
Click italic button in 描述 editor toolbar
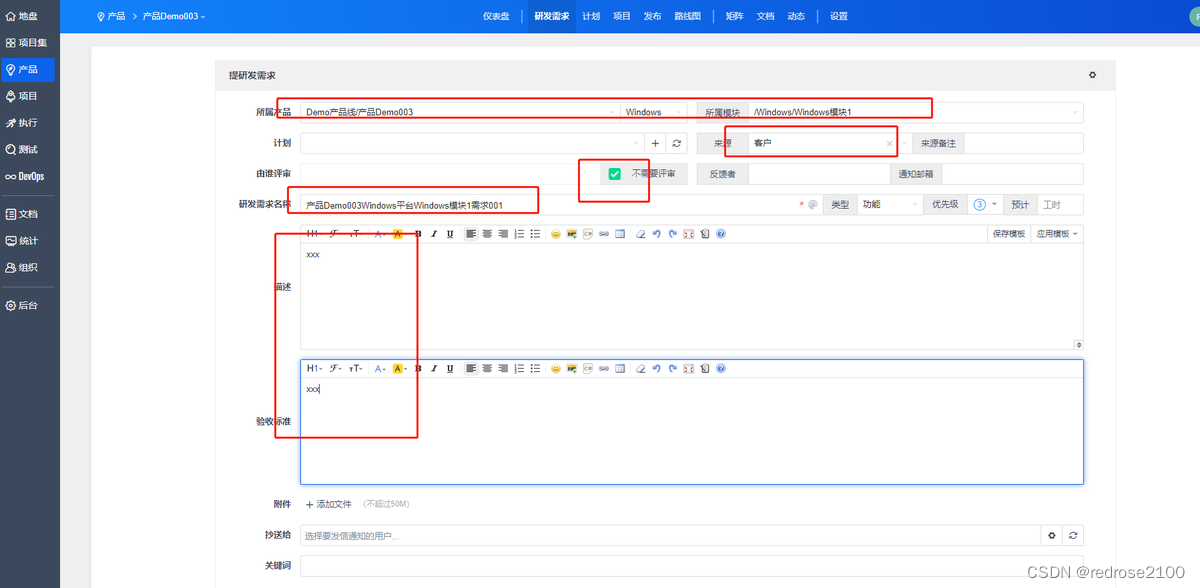point(434,233)
